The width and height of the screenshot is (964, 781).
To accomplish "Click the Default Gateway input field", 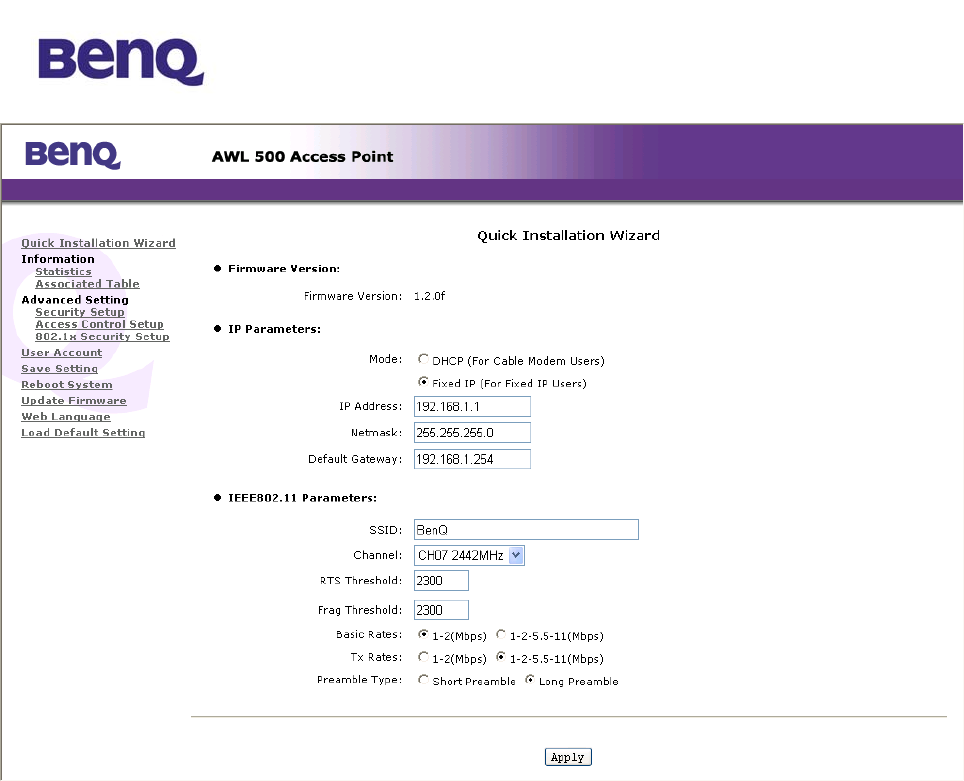I will [x=472, y=459].
